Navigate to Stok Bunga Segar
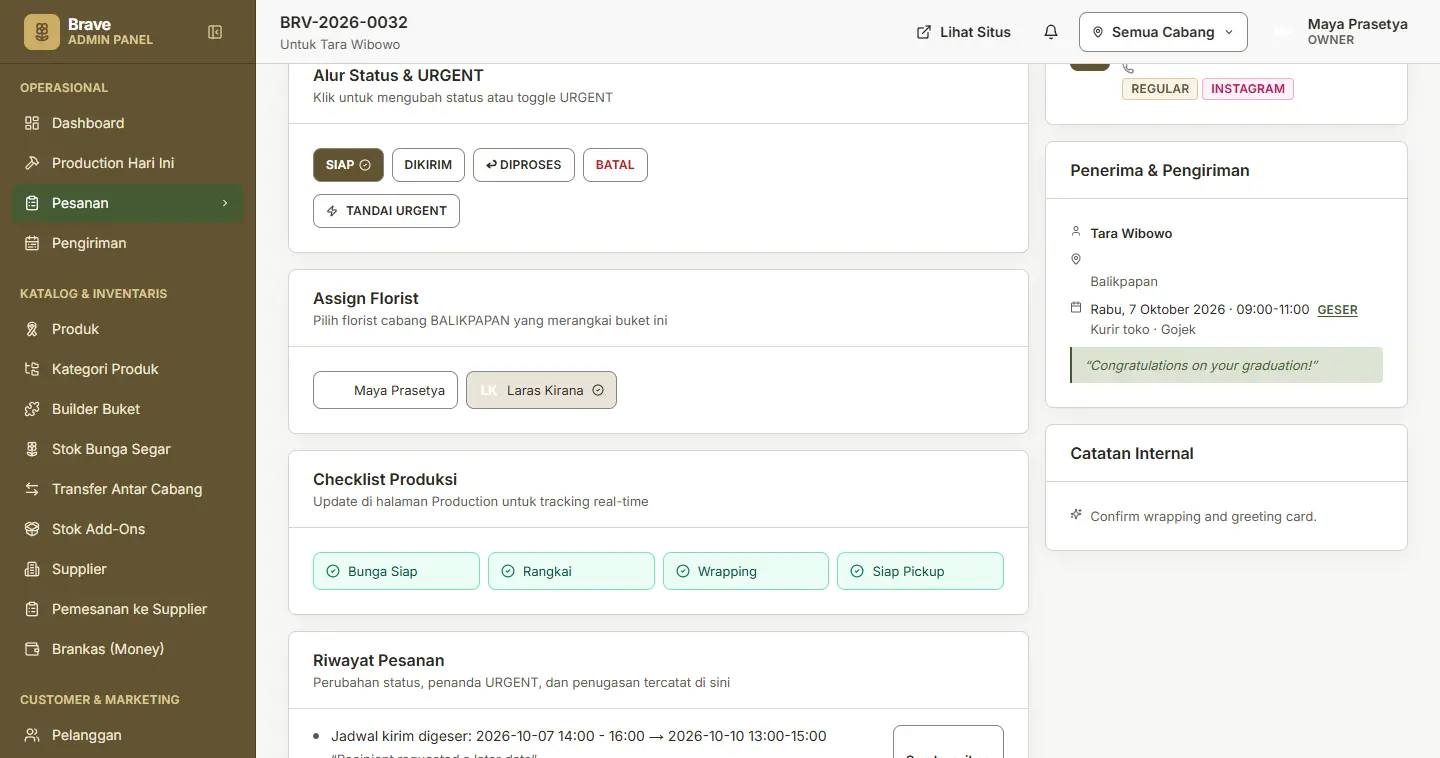The image size is (1440, 758). click(x=128, y=449)
